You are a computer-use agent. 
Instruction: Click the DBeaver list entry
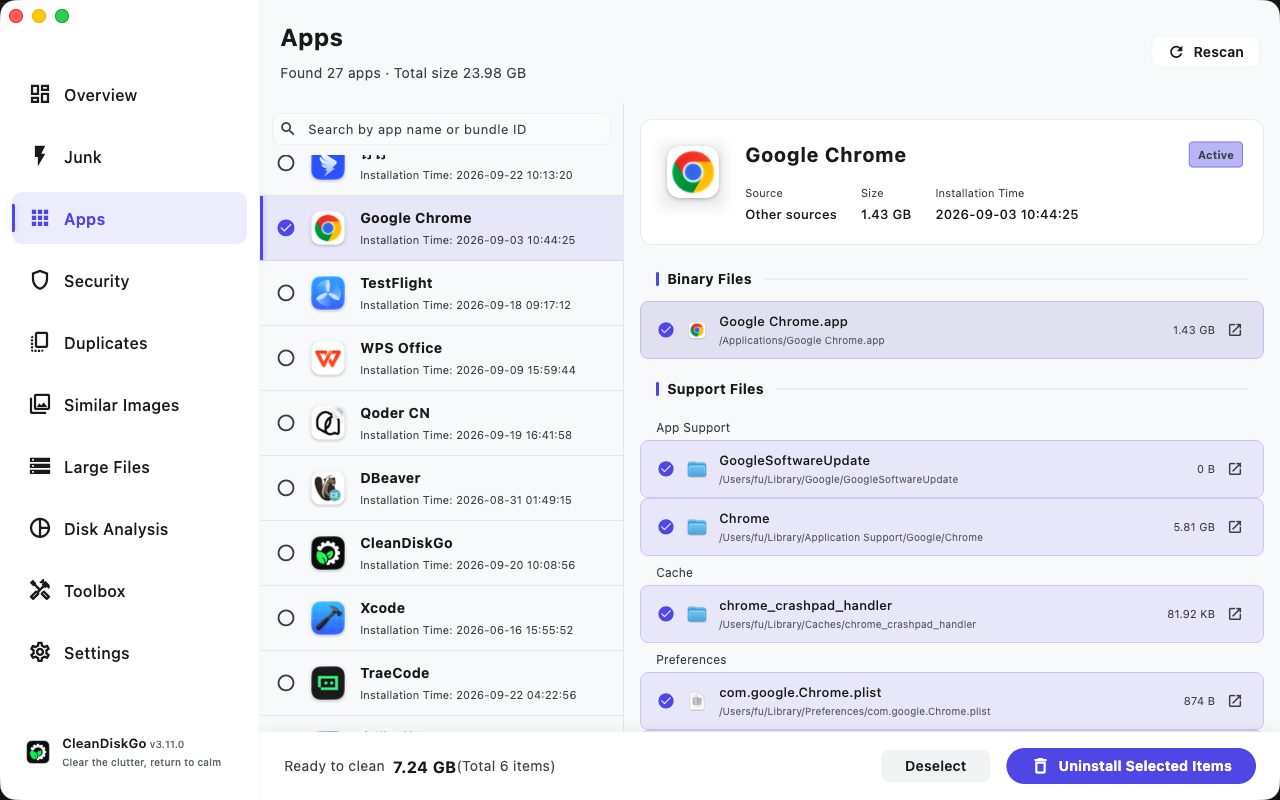(x=441, y=488)
